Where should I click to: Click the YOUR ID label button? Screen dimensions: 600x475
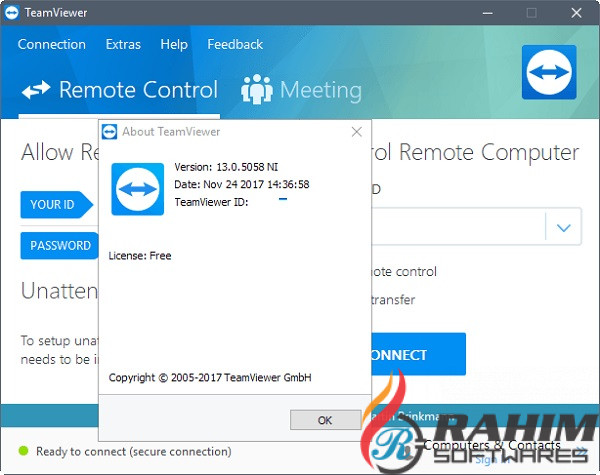click(56, 204)
